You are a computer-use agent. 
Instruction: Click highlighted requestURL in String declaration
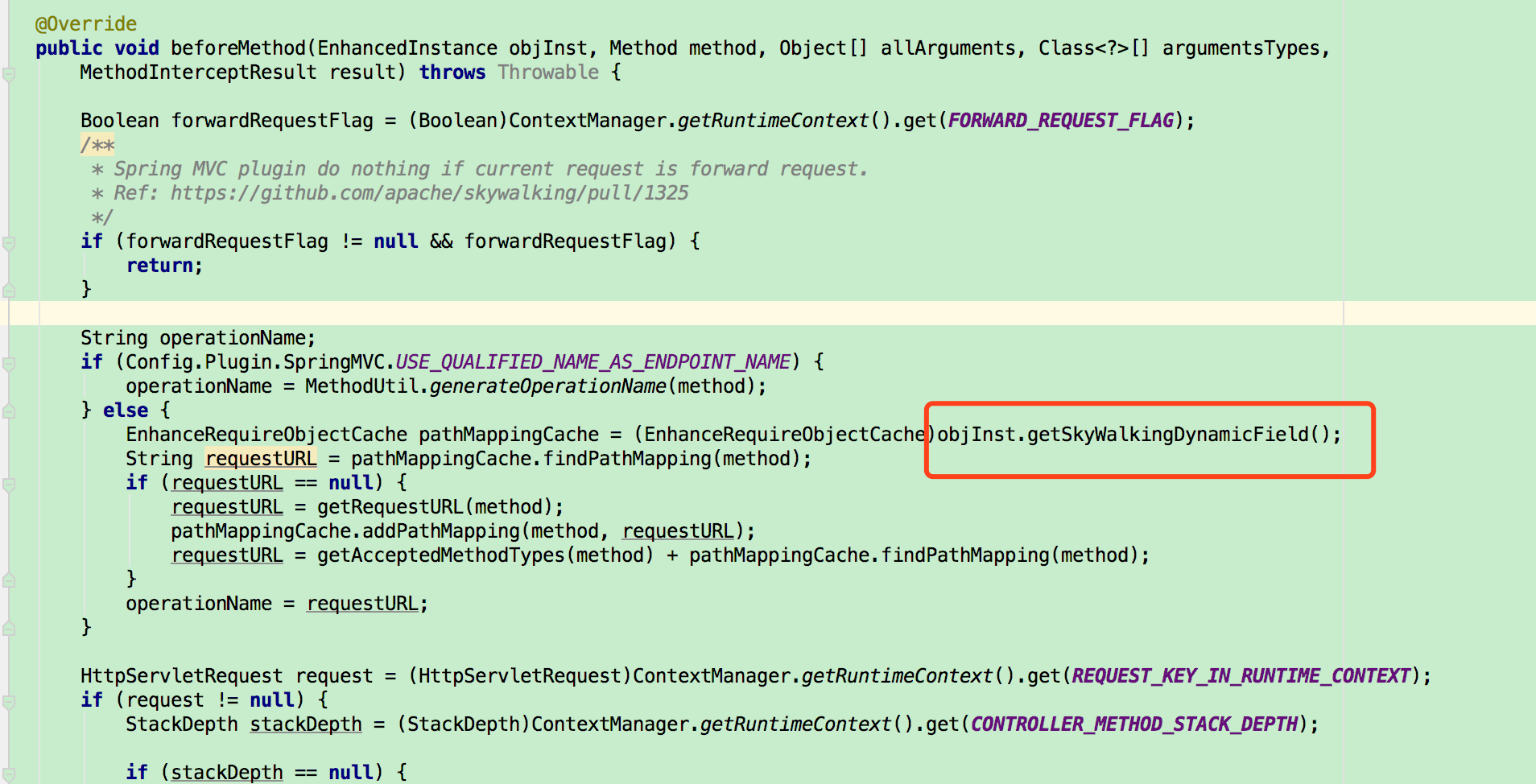(261, 459)
